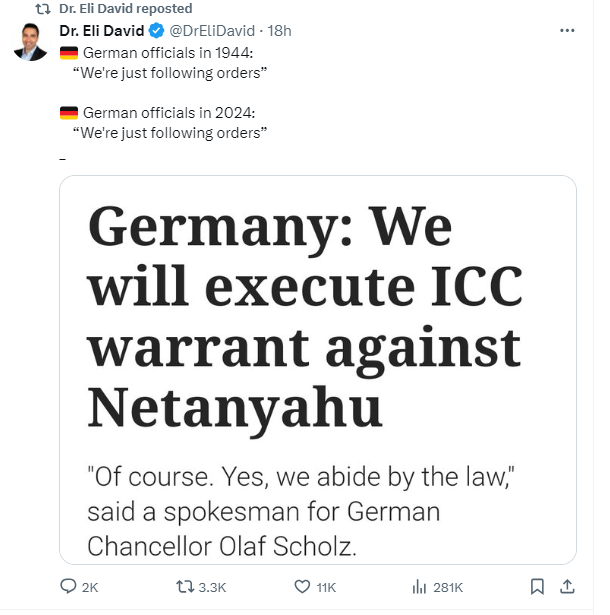Screen dimensions: 610x615
Task: Click the 'Dr. Eli David reposted' label
Action: (x=126, y=9)
